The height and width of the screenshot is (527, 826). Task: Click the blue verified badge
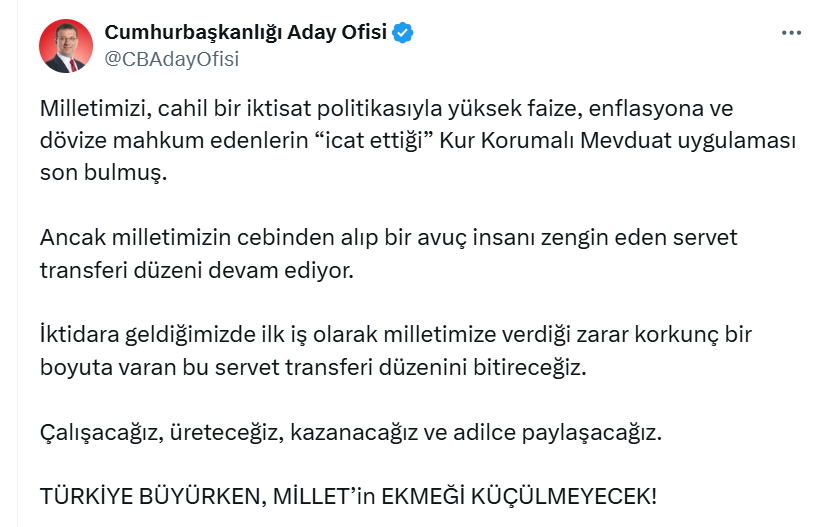tap(403, 33)
